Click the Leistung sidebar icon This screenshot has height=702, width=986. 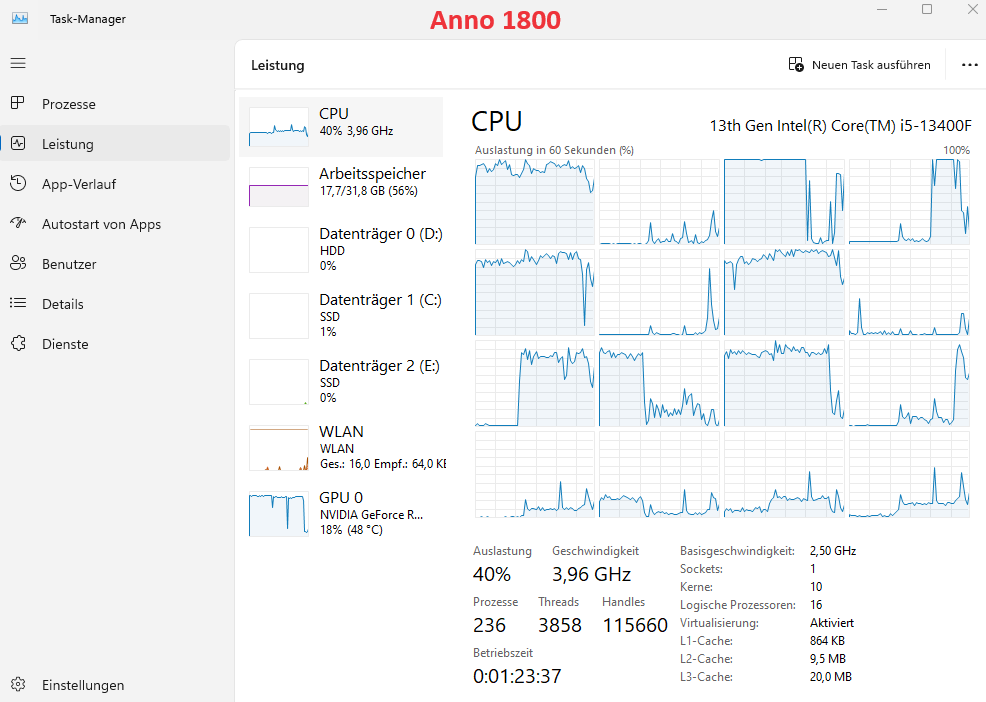(18, 143)
